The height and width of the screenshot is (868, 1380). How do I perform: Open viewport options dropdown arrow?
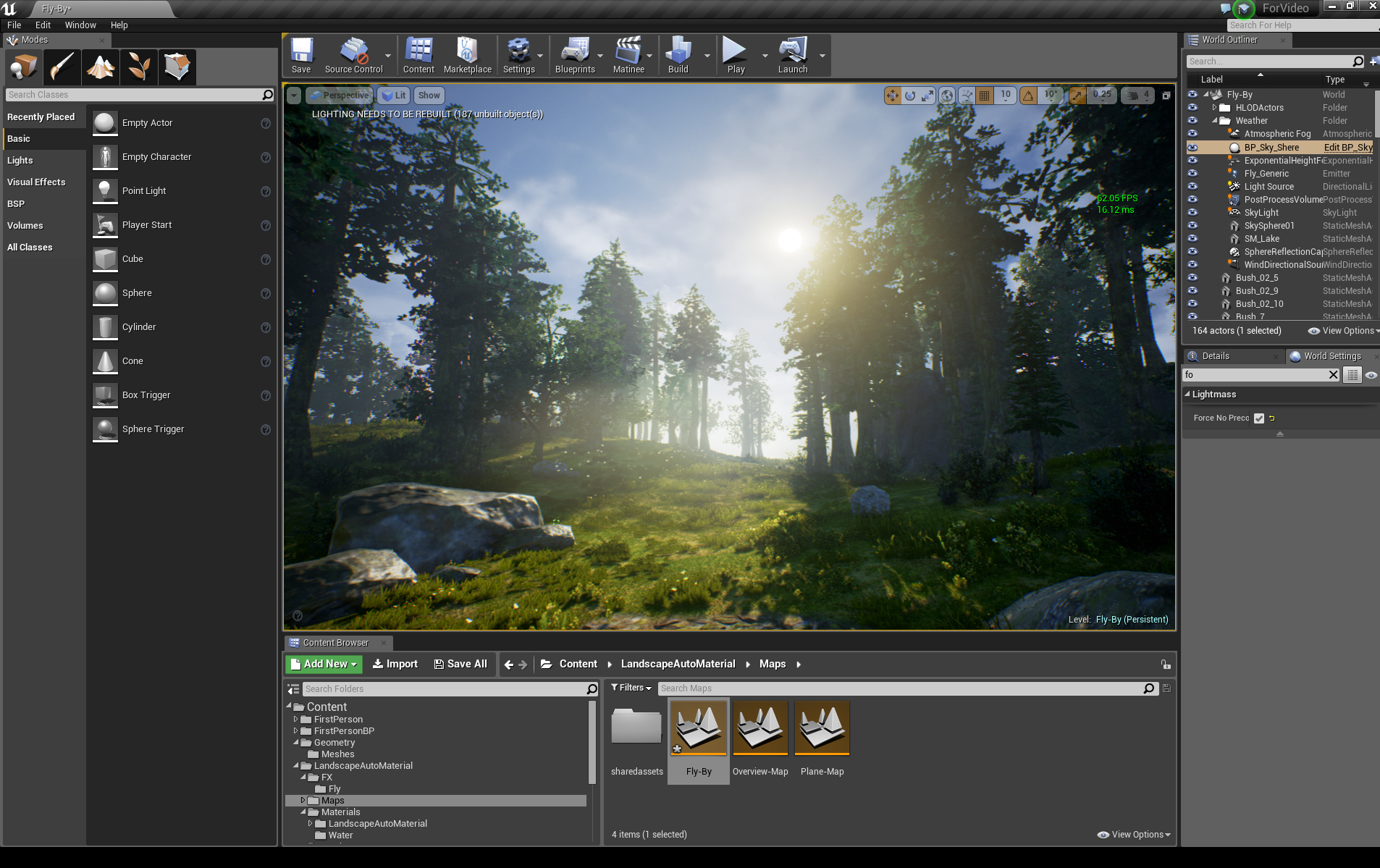293,96
